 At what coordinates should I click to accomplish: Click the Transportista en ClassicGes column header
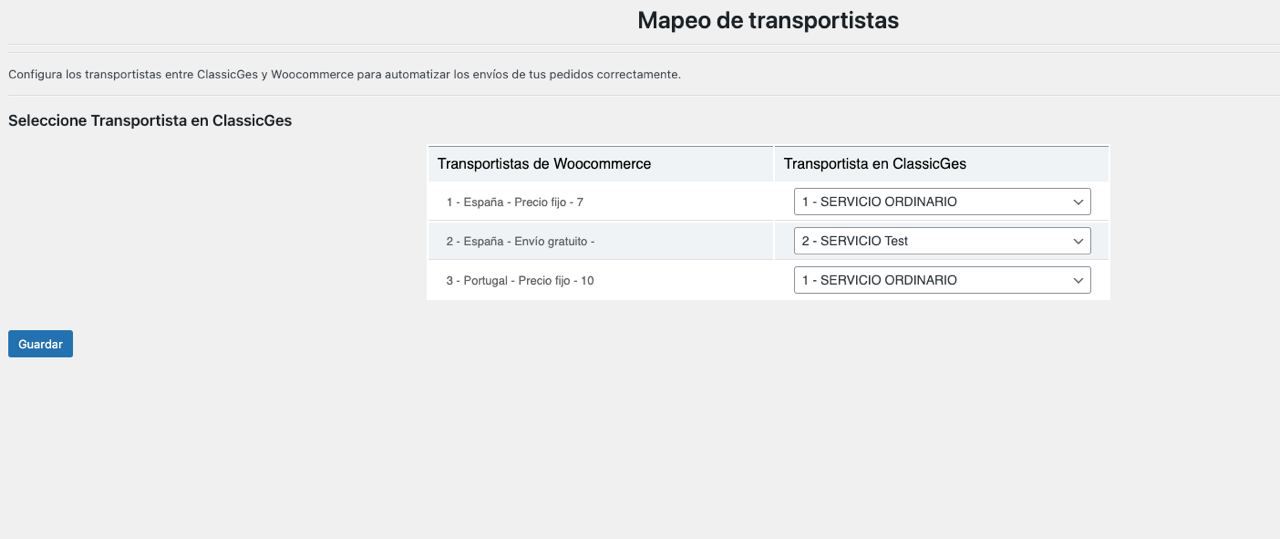[875, 164]
